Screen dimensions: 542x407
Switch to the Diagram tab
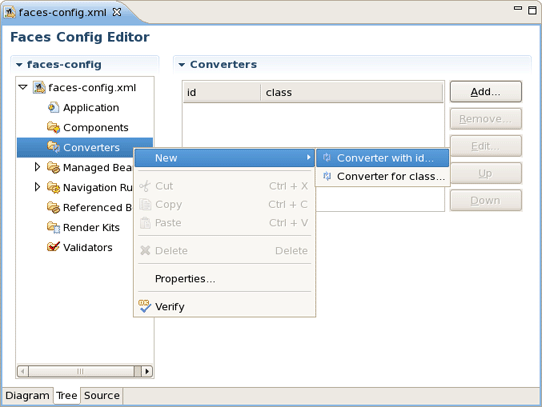27,395
